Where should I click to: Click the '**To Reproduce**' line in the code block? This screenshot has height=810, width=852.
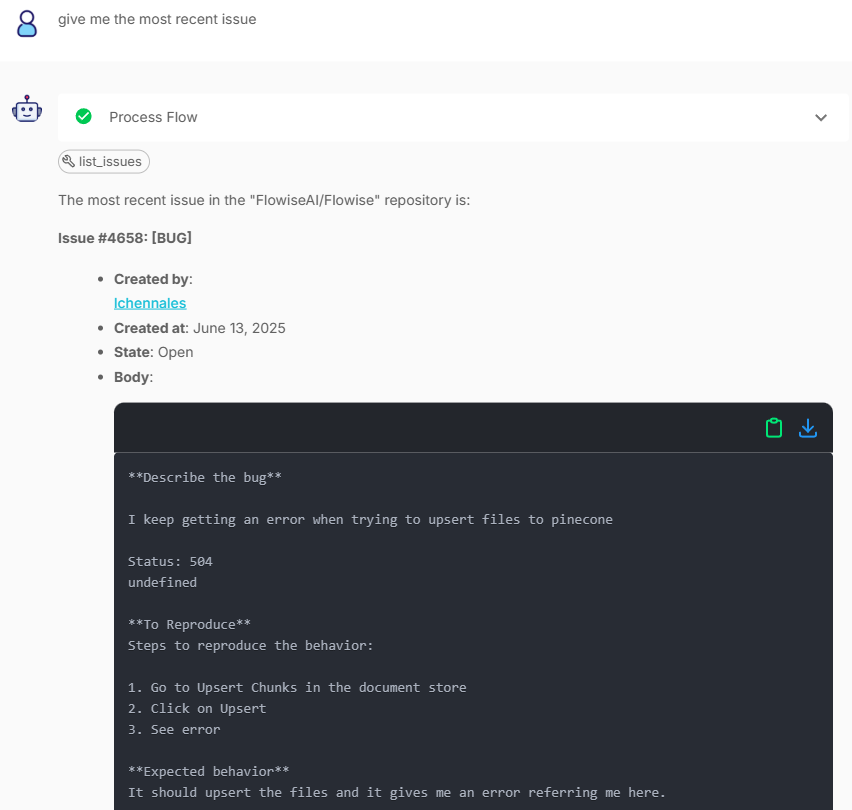pos(189,624)
